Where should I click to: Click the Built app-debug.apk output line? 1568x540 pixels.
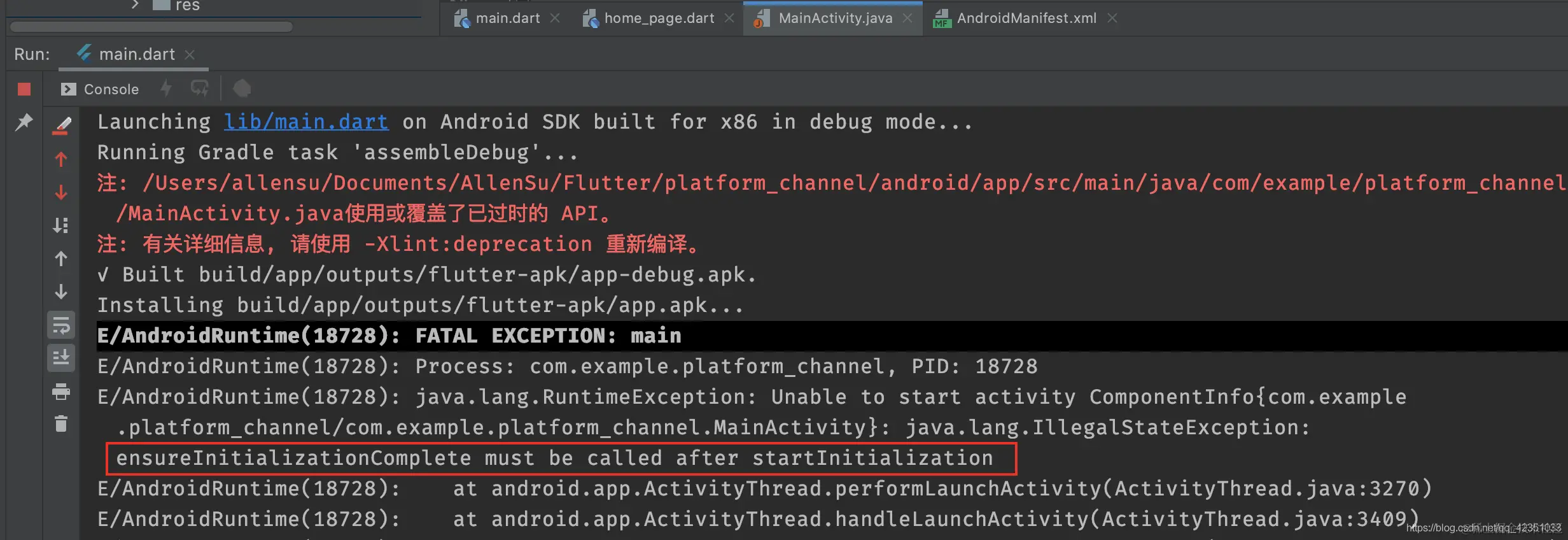pos(427,274)
